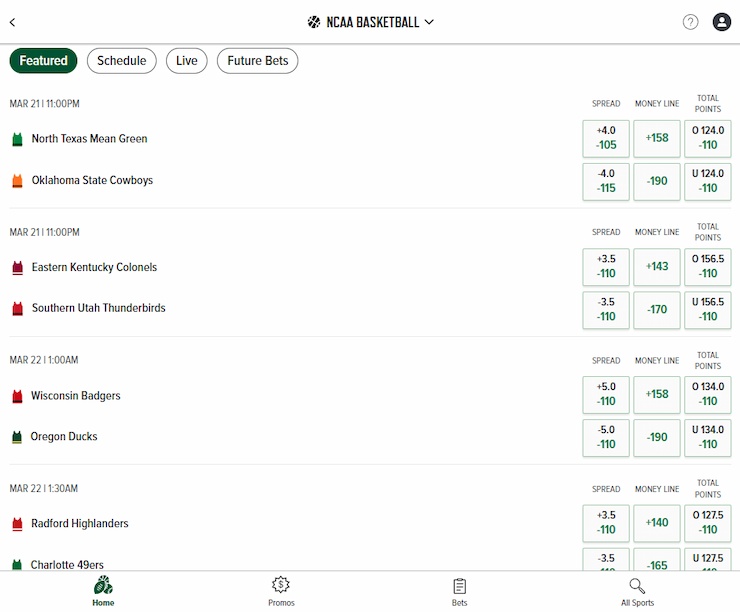
Task: Select Wisconsin +5.0 spread bet
Action: (606, 394)
